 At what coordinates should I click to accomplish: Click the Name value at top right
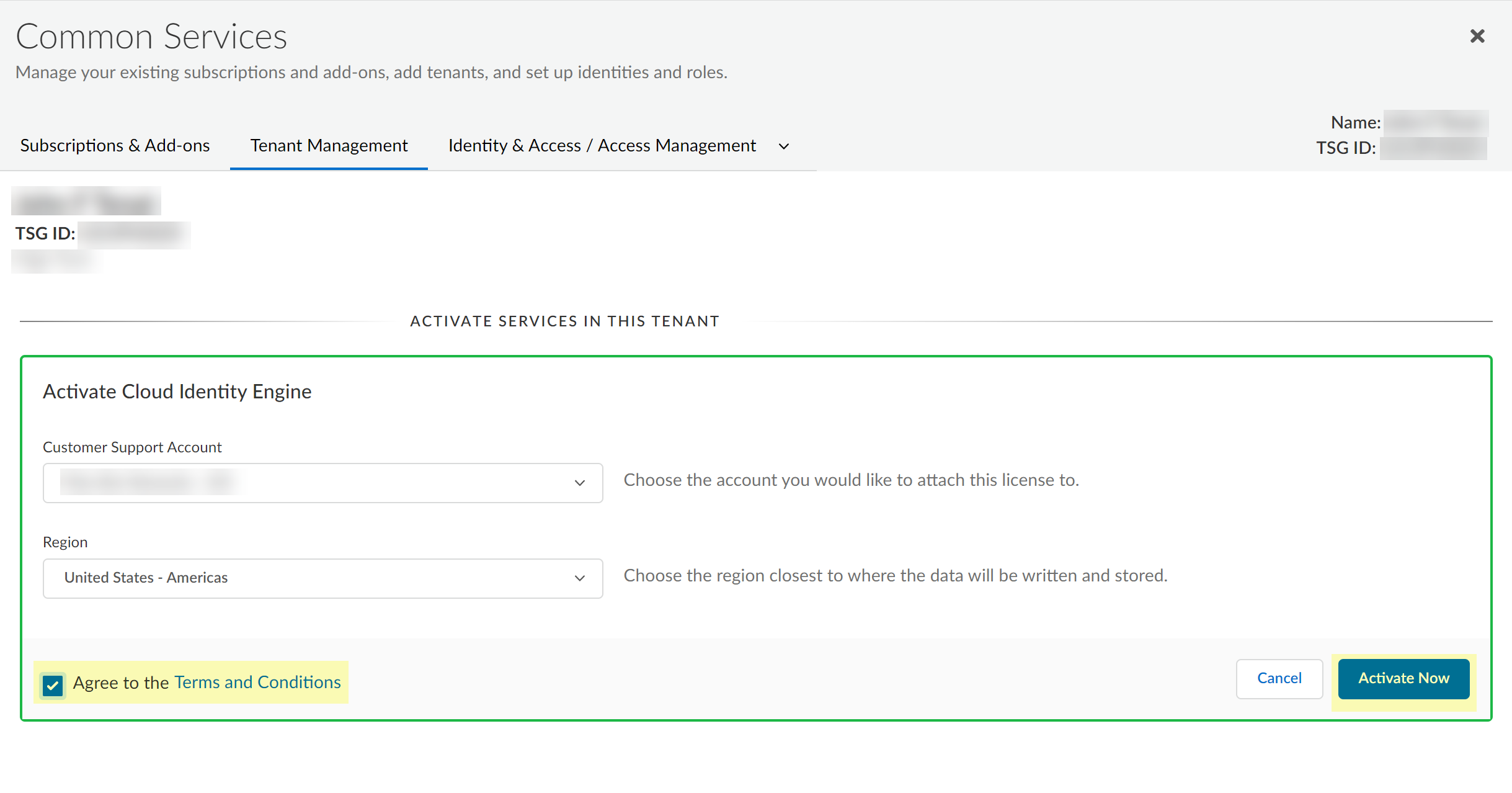(x=1436, y=122)
